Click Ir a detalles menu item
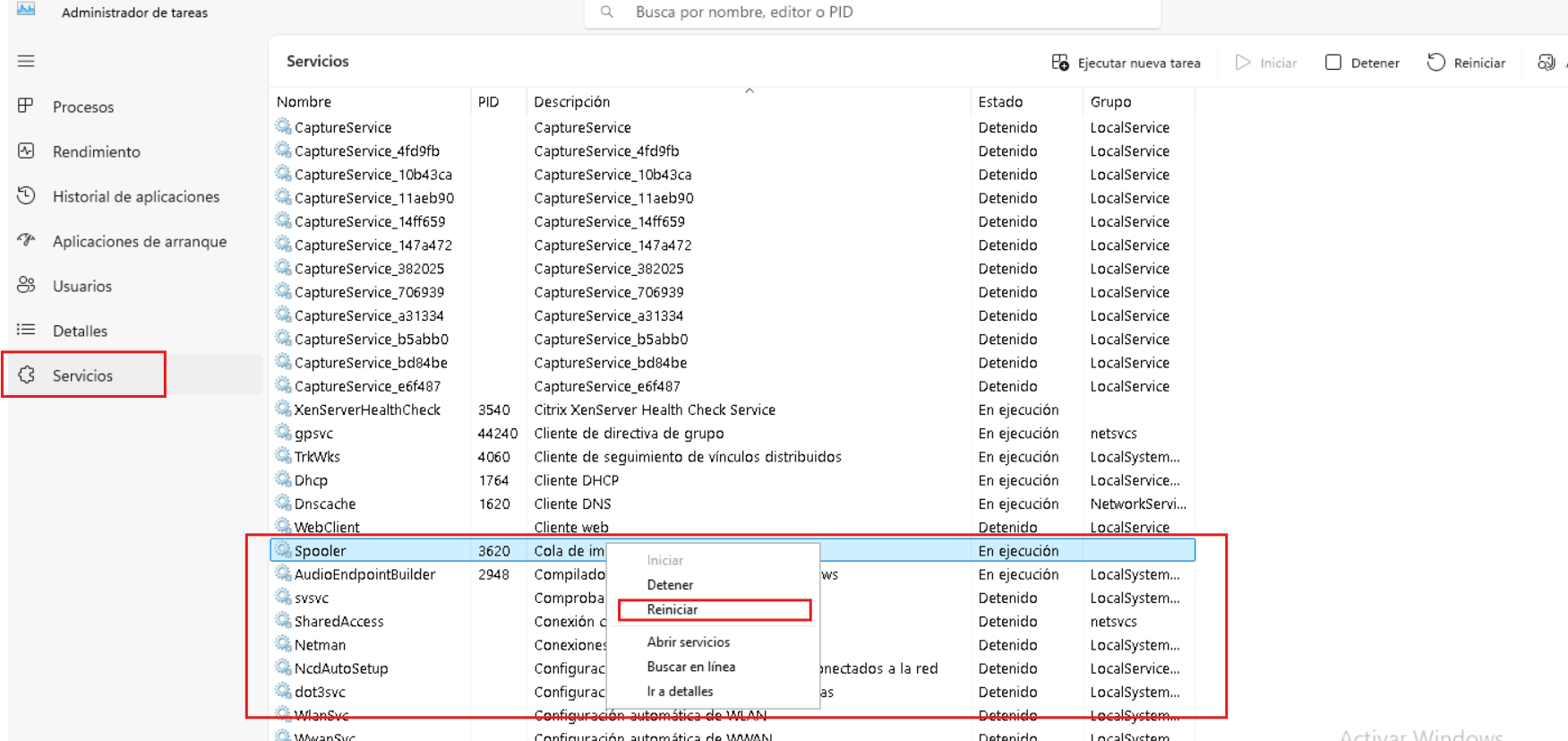The height and width of the screenshot is (741, 1568). tap(680, 691)
